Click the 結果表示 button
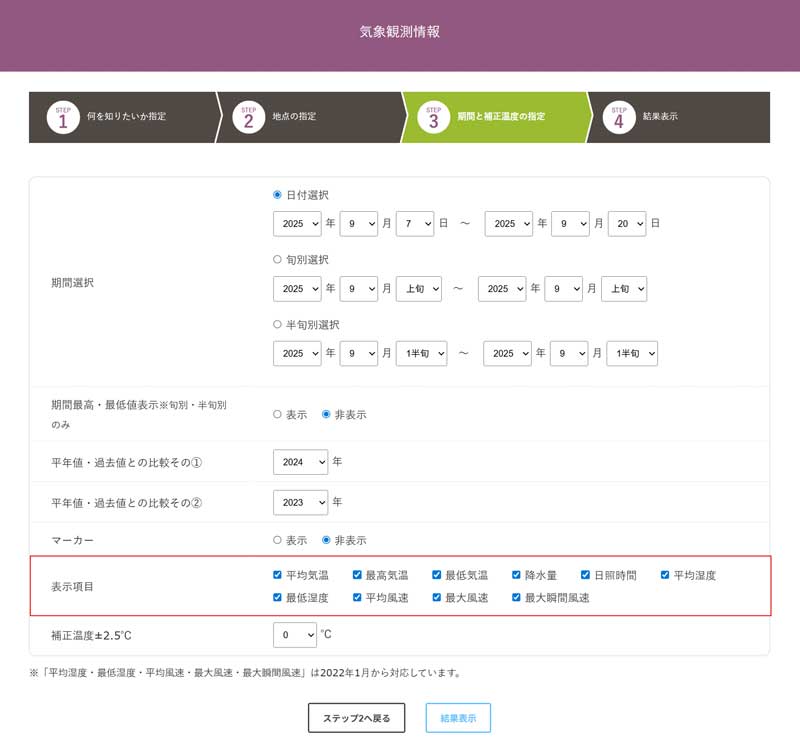This screenshot has height=756, width=800. point(458,718)
